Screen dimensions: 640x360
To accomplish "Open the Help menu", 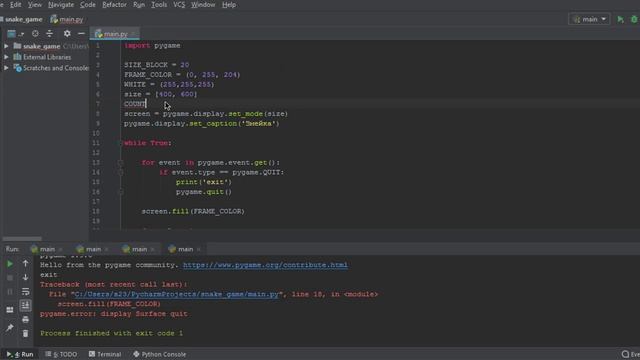I will pyautogui.click(x=229, y=5).
